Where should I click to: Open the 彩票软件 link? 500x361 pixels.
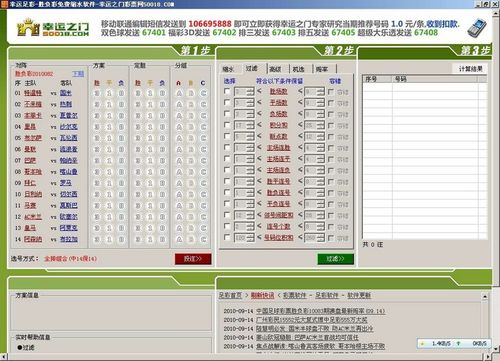coord(295,295)
